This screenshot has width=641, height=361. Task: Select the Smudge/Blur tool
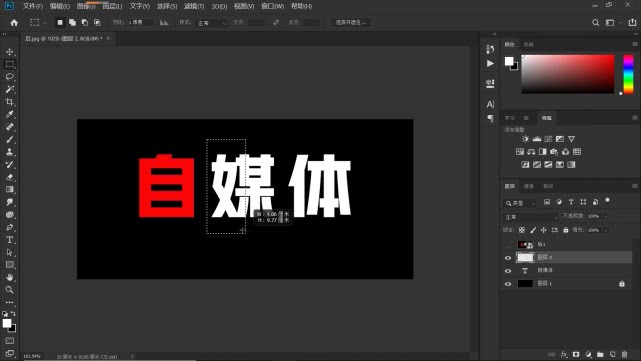click(x=10, y=202)
